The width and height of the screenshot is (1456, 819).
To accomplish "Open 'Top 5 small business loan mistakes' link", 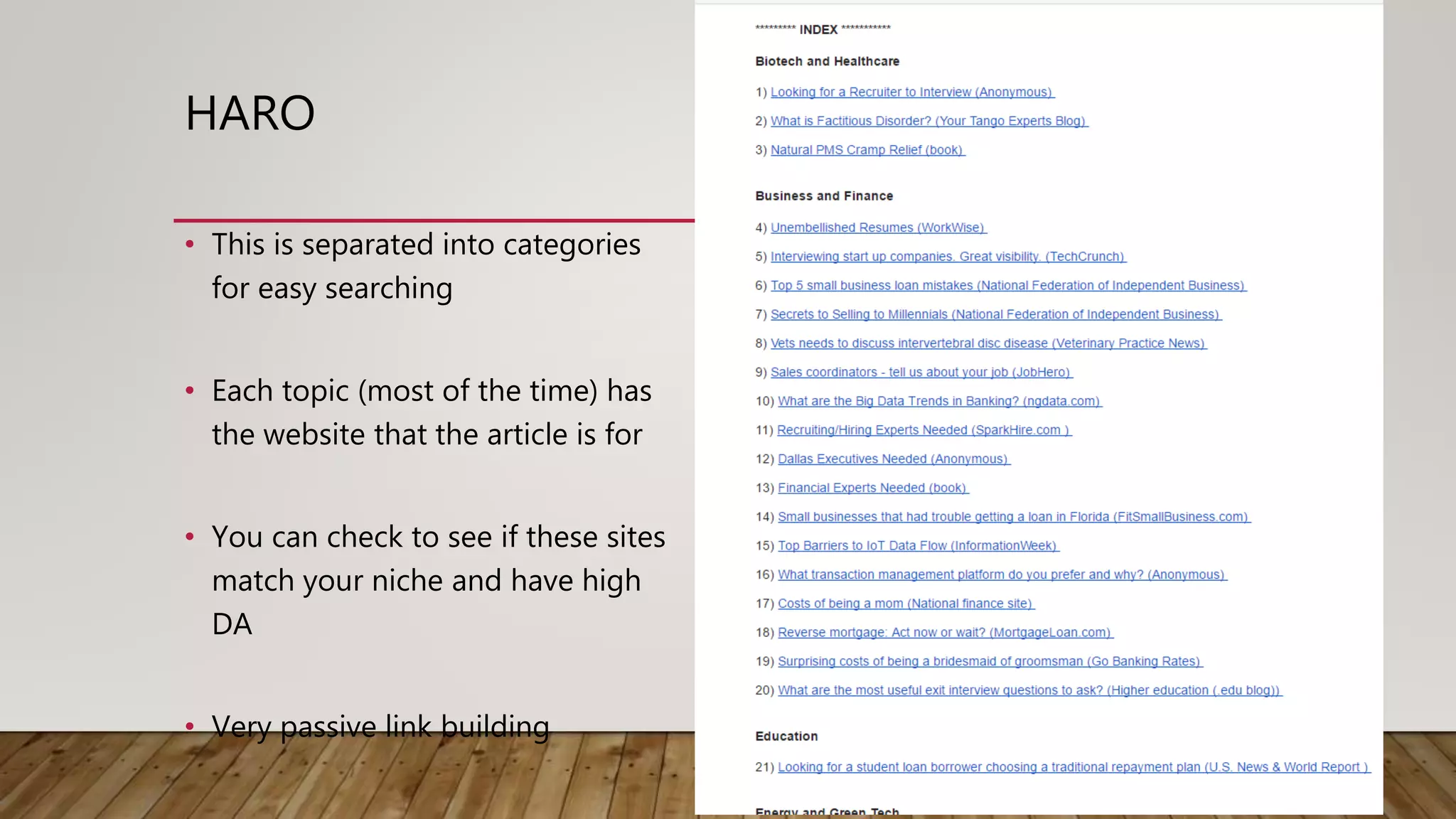I will click(1009, 286).
